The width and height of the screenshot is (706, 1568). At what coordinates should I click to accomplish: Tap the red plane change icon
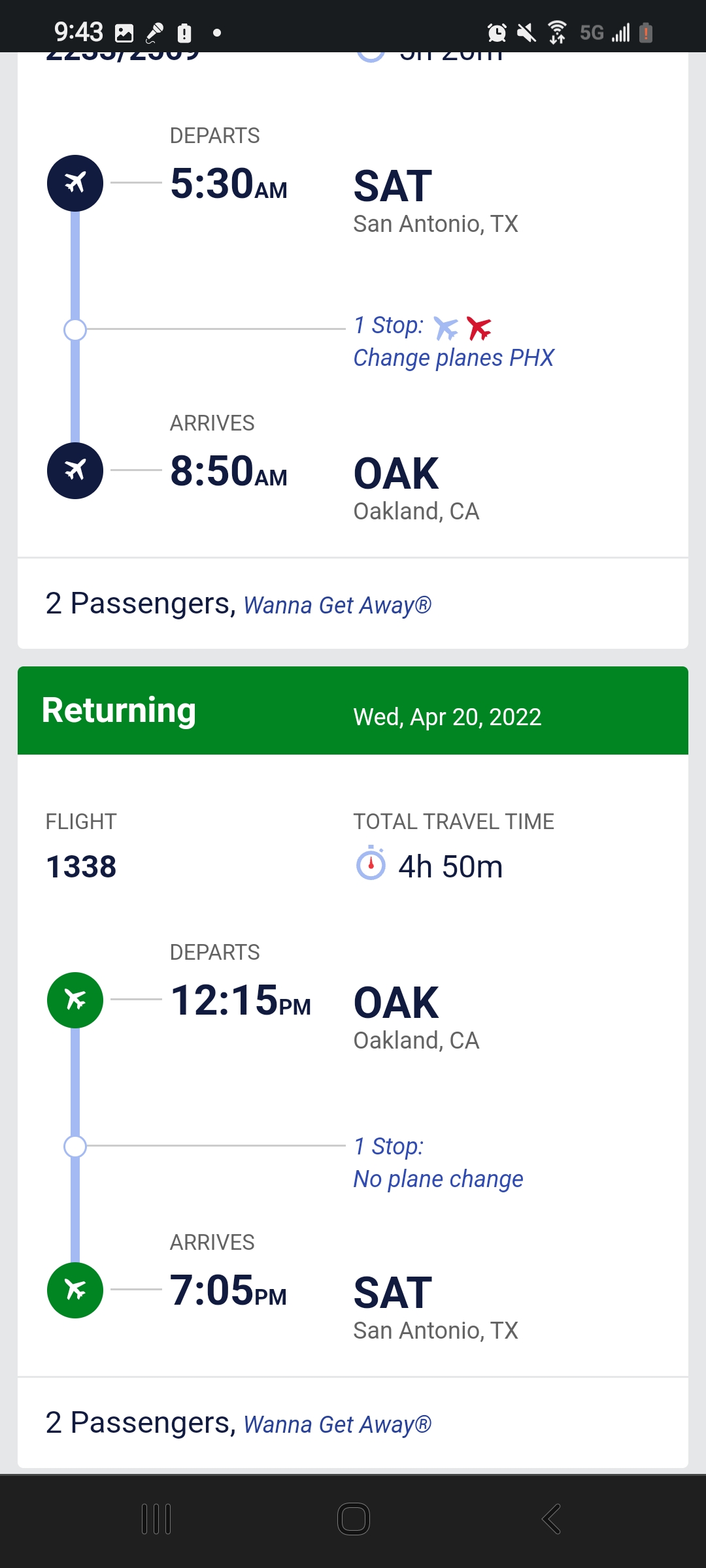coord(479,328)
